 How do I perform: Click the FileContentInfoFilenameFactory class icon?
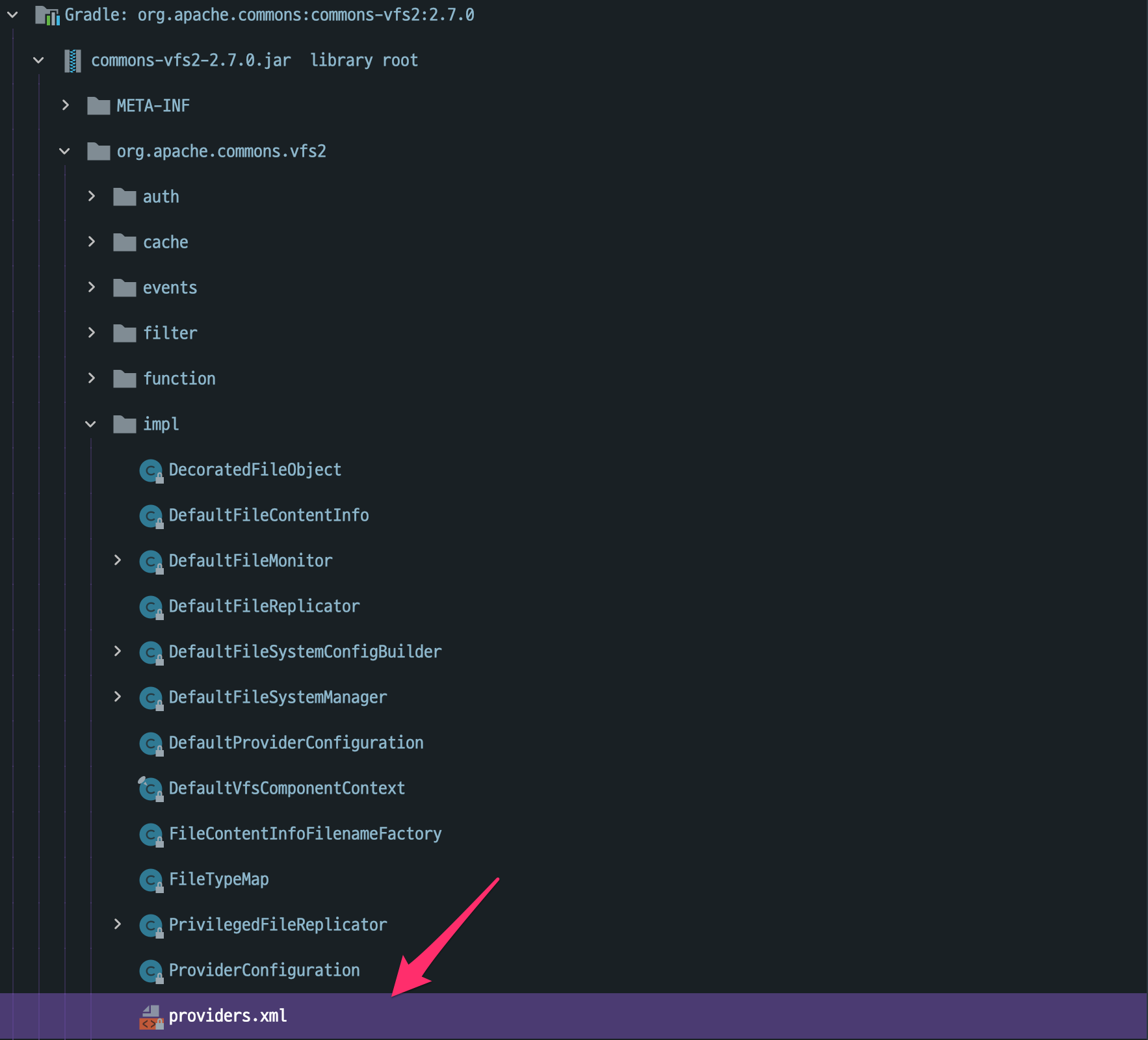(x=151, y=835)
